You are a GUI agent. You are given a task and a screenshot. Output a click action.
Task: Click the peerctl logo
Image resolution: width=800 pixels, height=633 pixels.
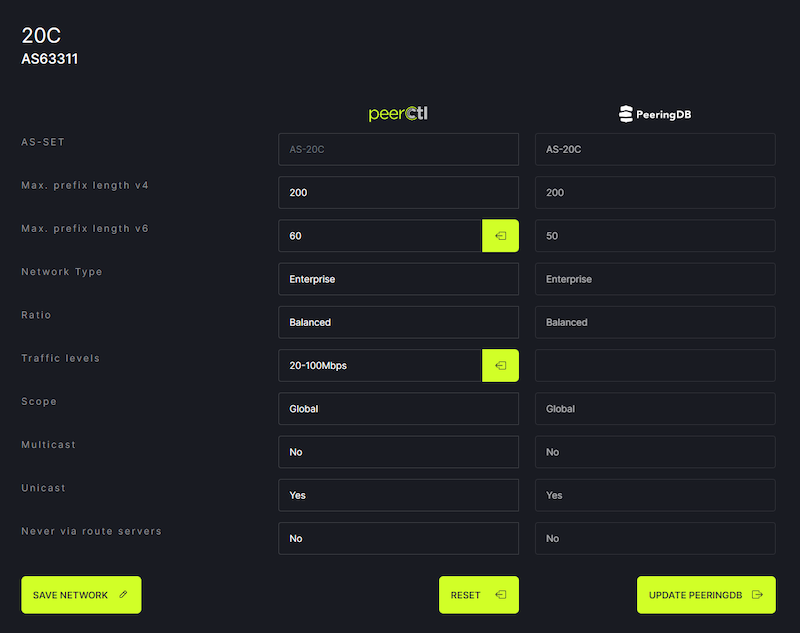coord(398,114)
